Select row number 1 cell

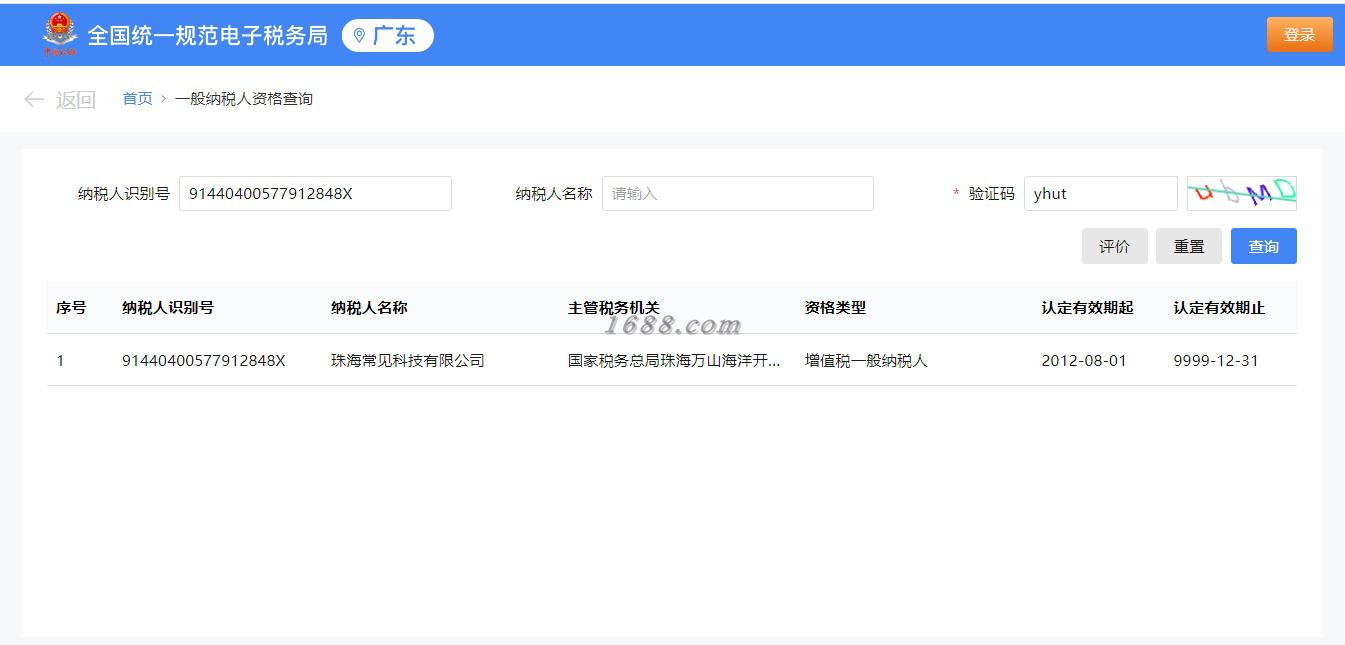(60, 361)
